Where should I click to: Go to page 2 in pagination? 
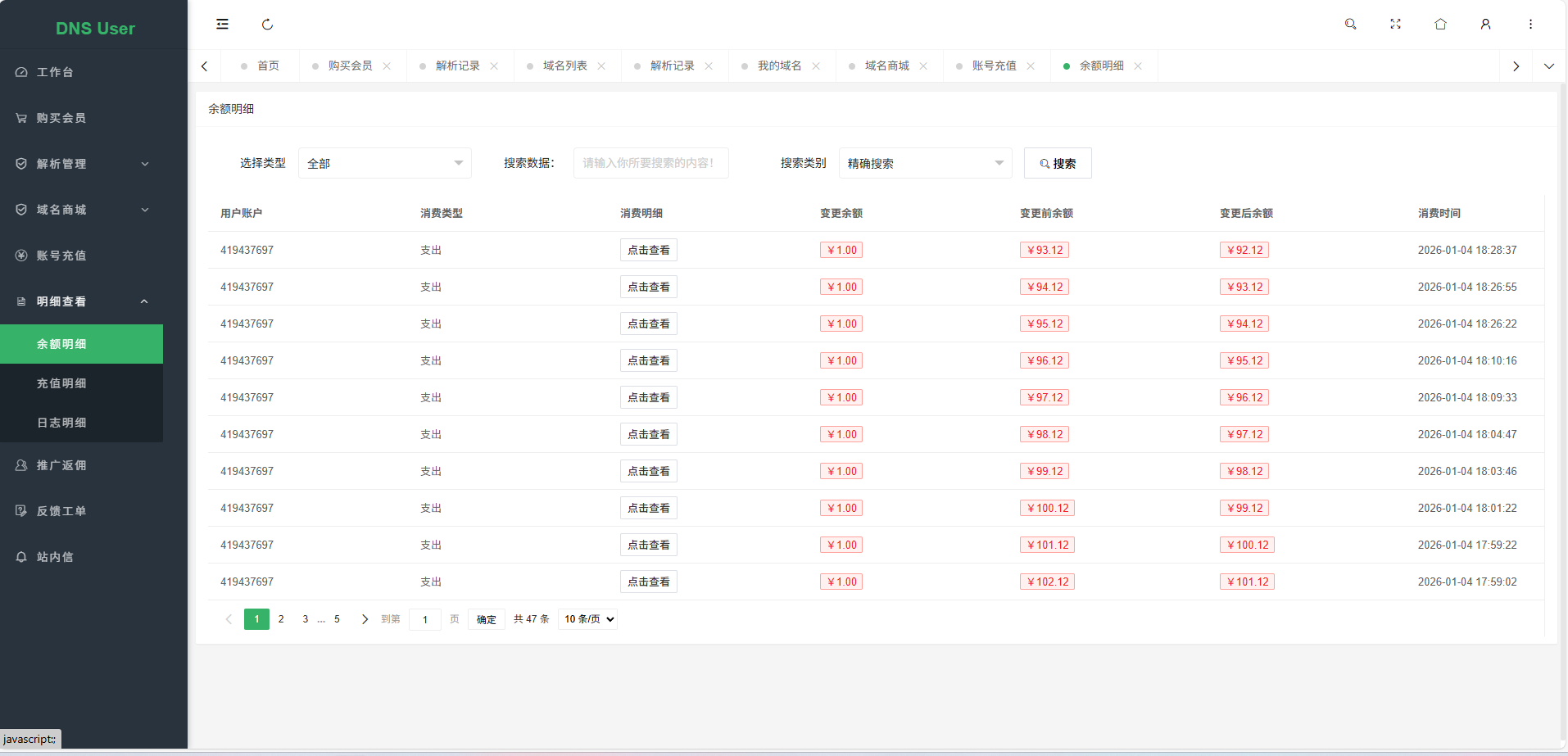(281, 619)
